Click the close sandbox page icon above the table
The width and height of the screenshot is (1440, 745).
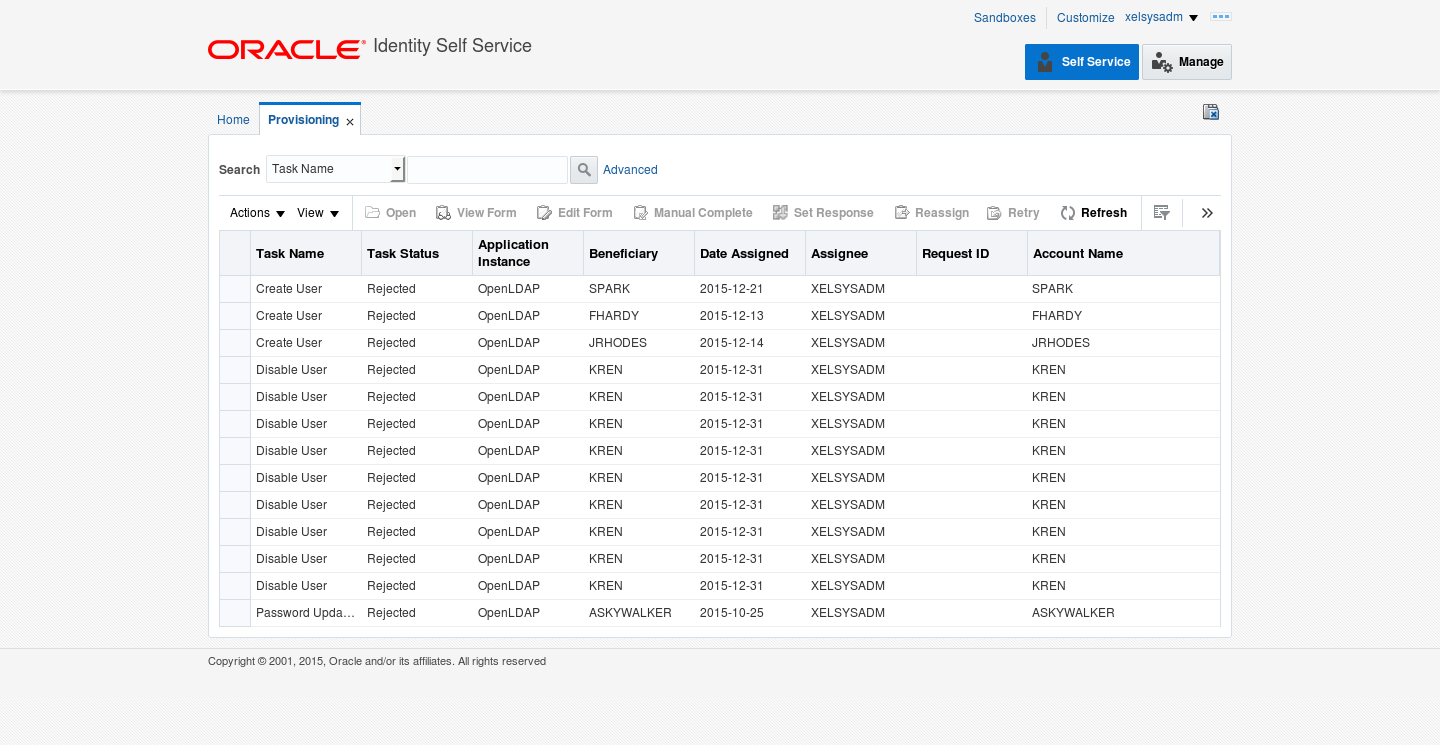pyautogui.click(x=1210, y=112)
